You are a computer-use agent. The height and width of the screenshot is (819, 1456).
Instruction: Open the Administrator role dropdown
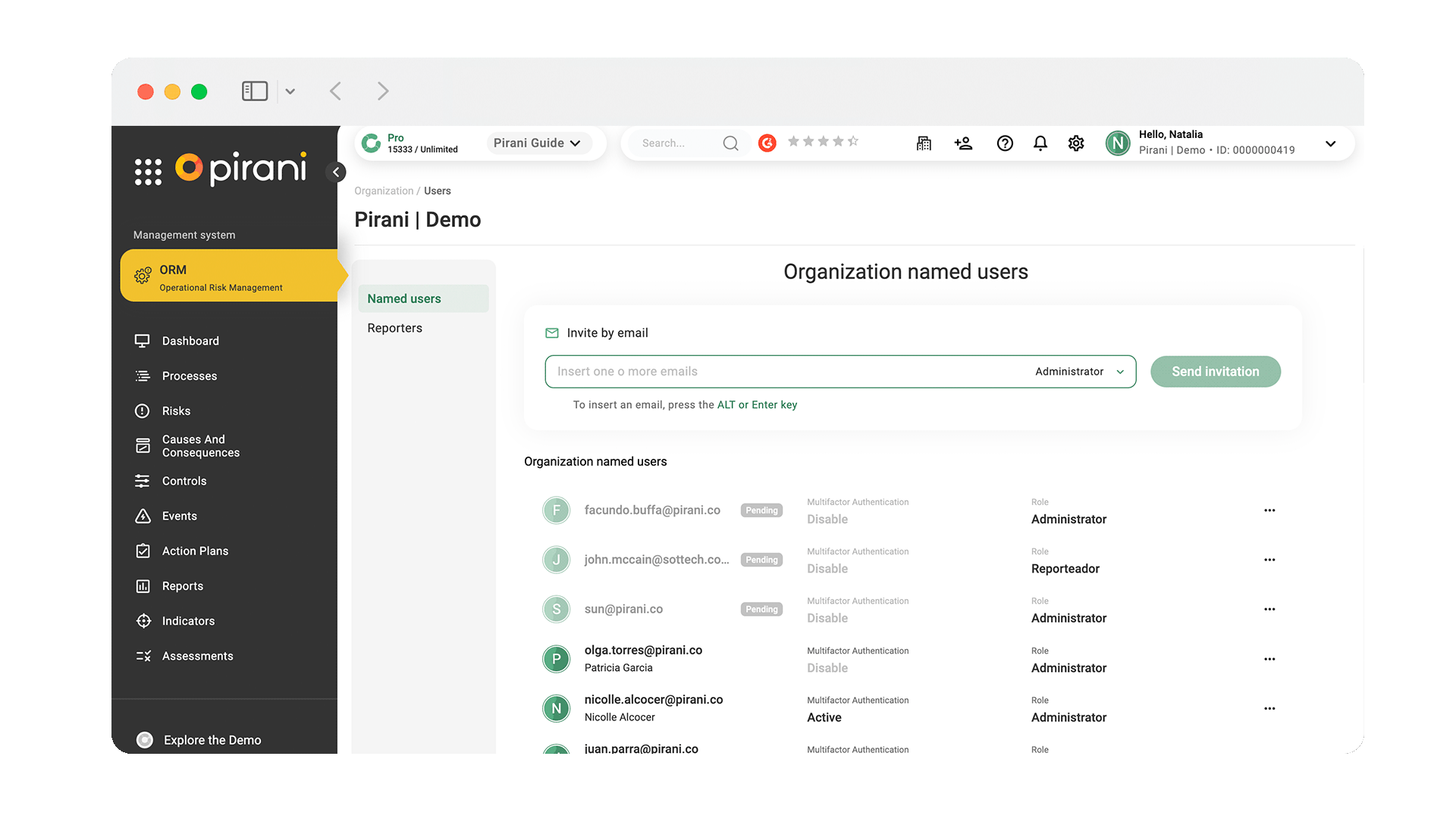[x=1079, y=372]
